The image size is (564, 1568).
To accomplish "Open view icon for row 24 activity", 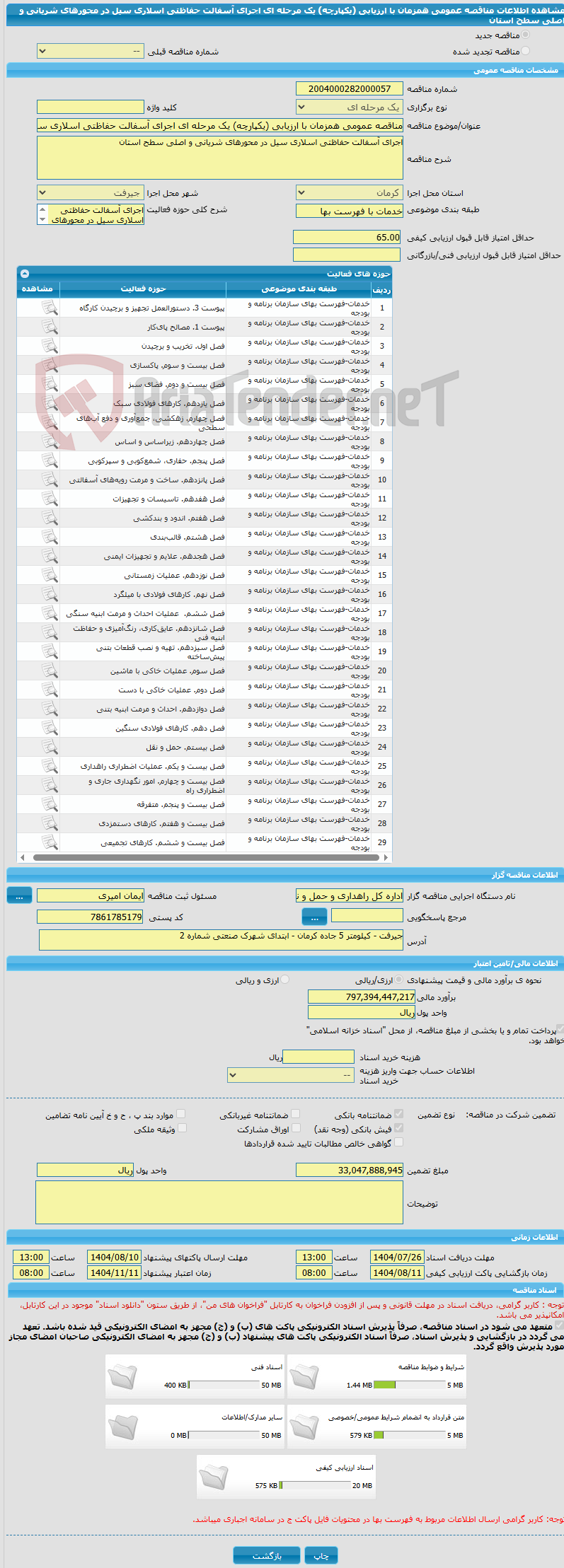I will (x=49, y=747).
